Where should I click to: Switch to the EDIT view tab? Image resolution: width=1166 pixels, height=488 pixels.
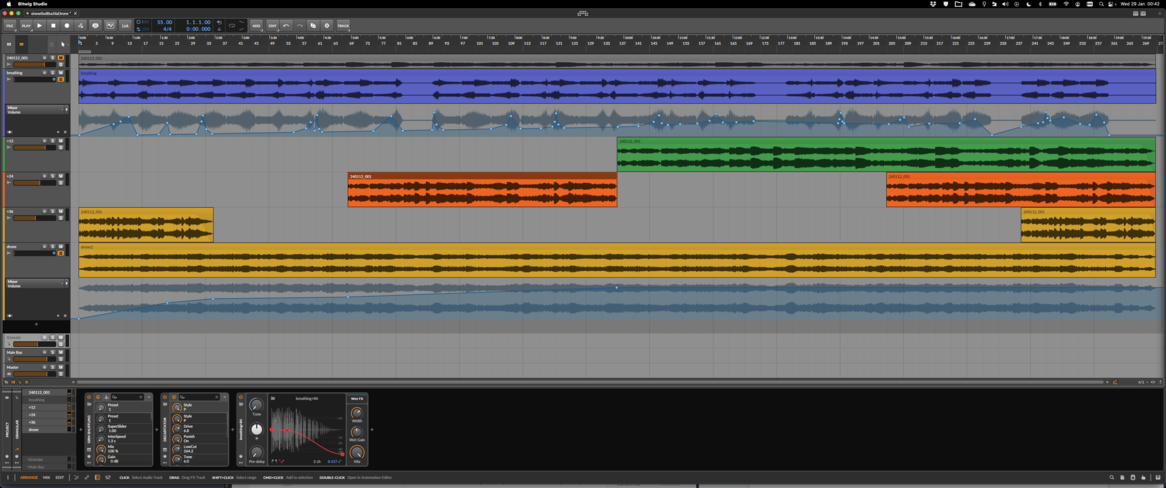tap(60, 478)
